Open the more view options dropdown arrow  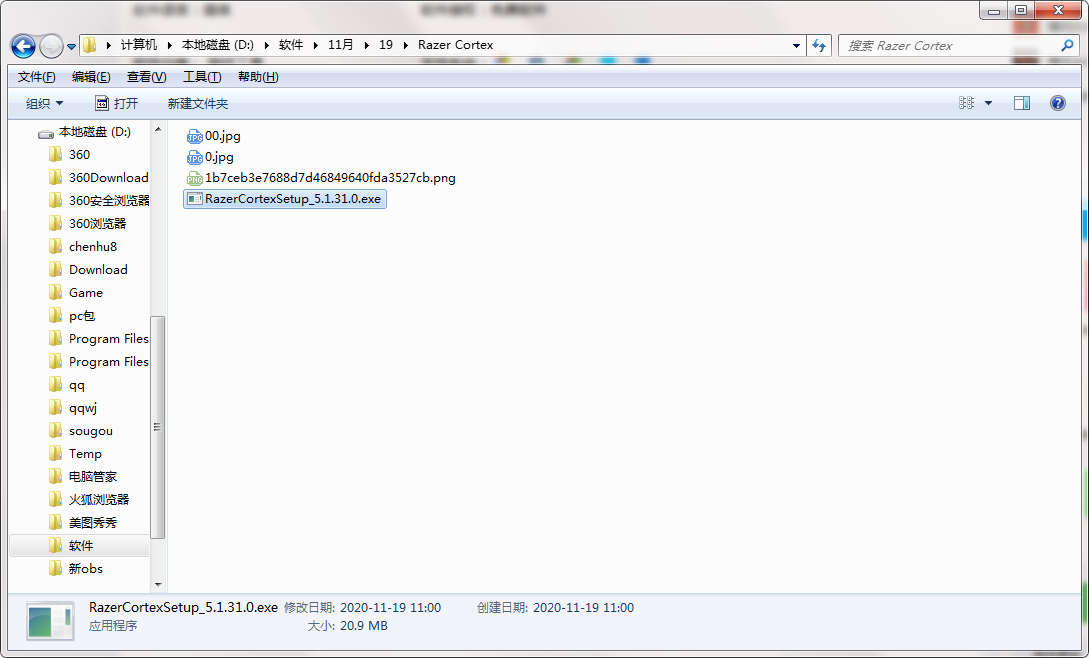(988, 104)
